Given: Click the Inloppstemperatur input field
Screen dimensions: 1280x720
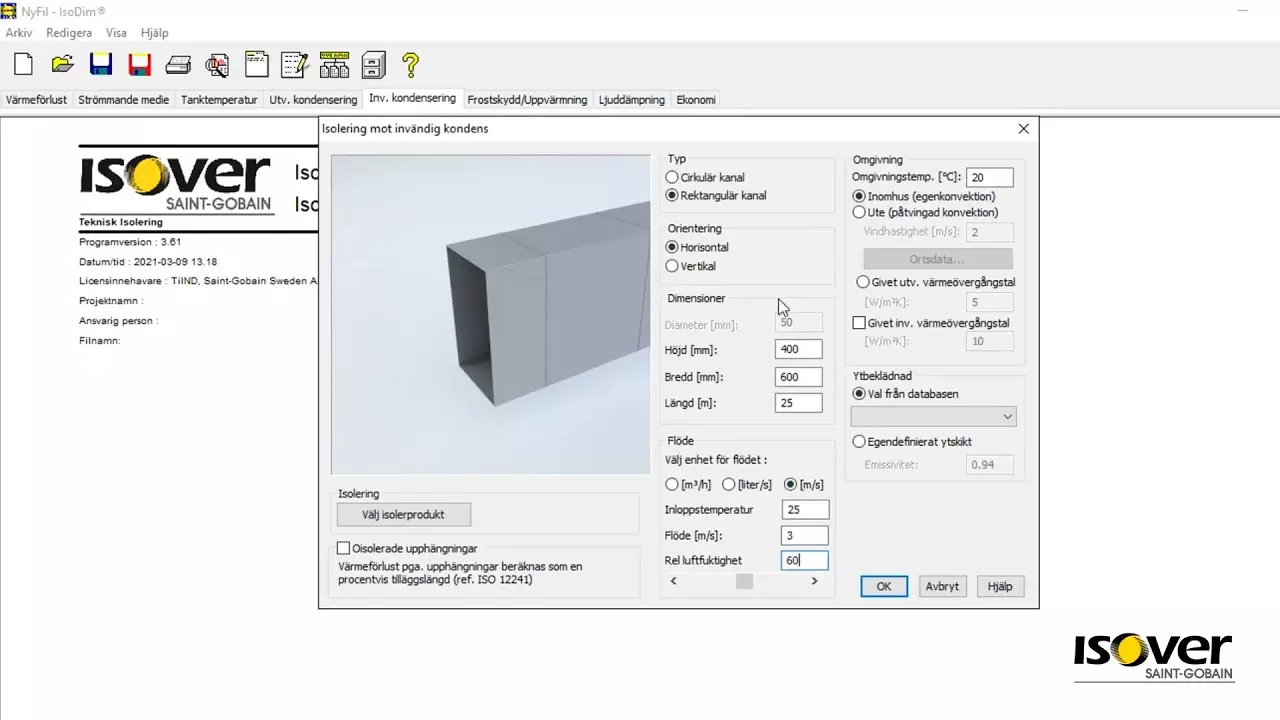Looking at the screenshot, I should pos(805,510).
